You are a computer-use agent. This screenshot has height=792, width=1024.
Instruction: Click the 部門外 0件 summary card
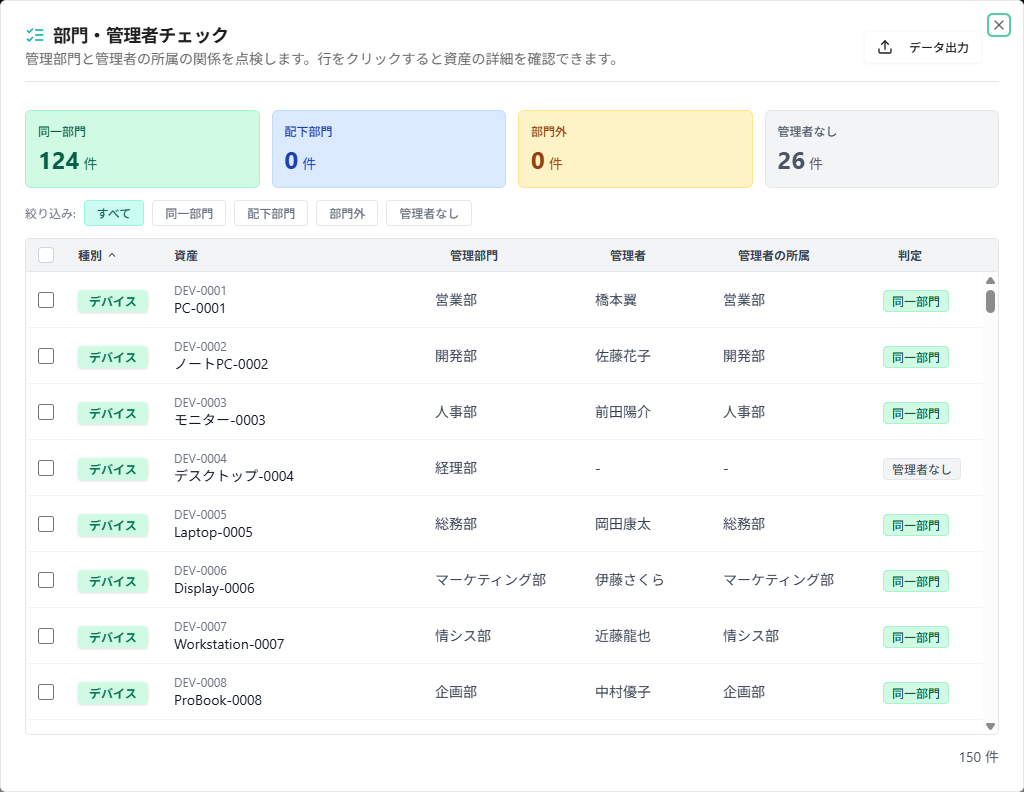pos(635,149)
